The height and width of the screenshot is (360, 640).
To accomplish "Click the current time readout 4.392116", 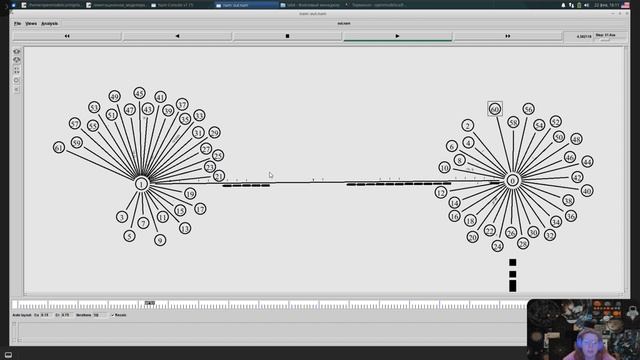I will tap(584, 37).
